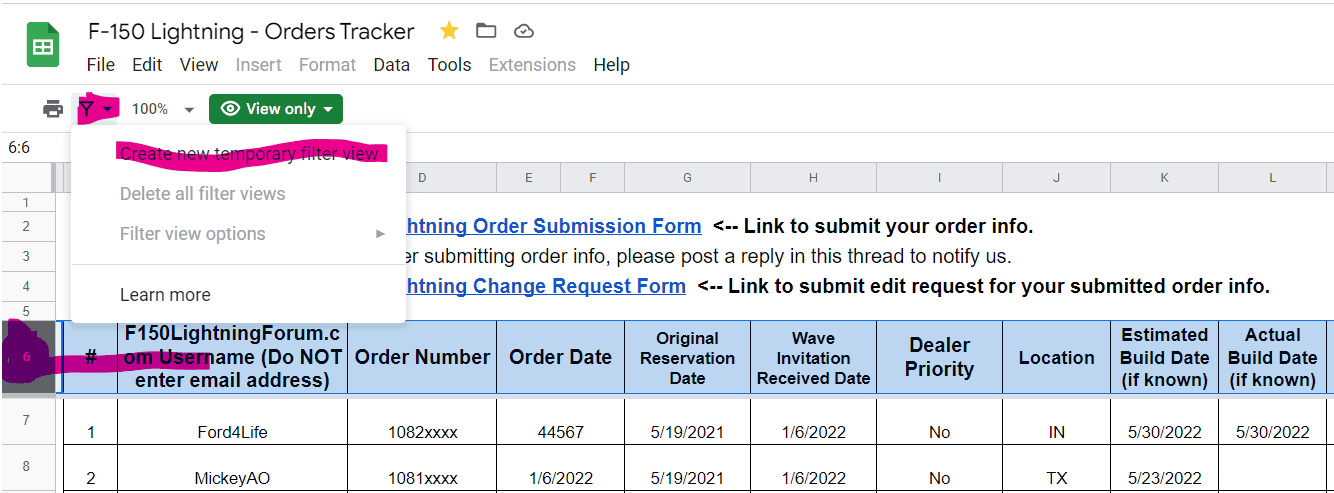Select column G header
The width and height of the screenshot is (1334, 493).
click(687, 178)
